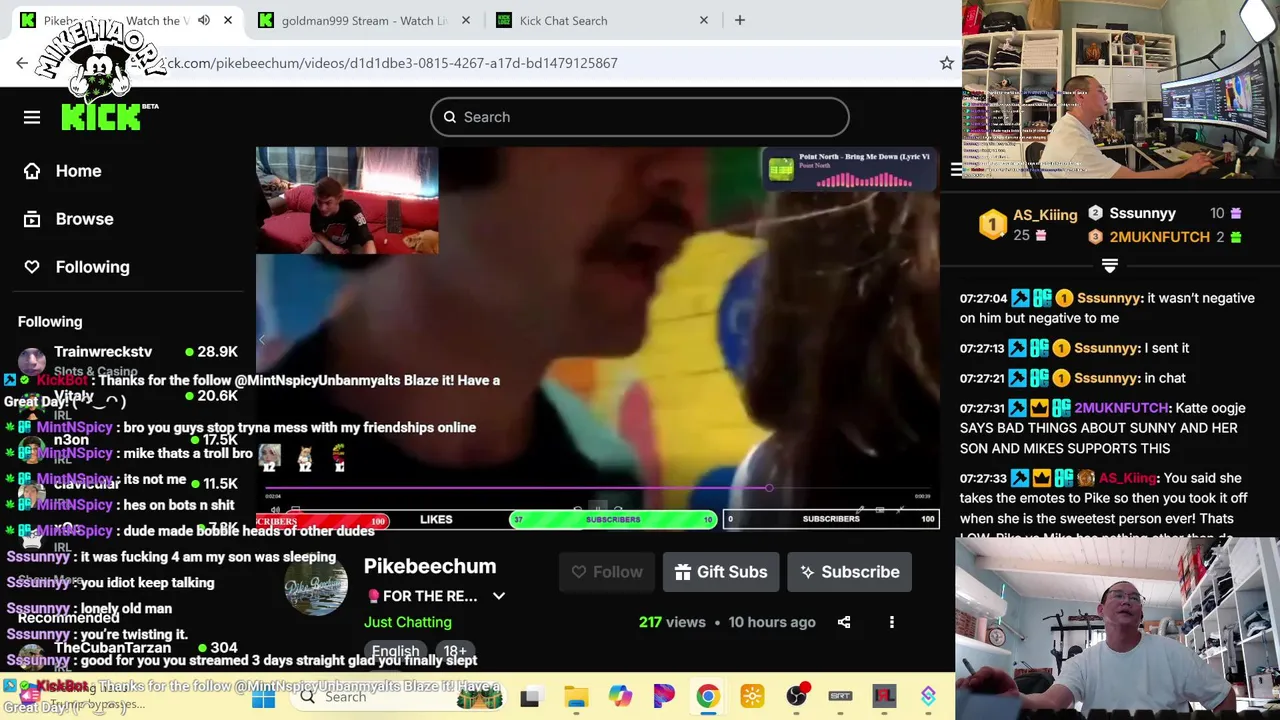Open the FL app on taskbar
This screenshot has width=1280, height=720.
point(885,697)
